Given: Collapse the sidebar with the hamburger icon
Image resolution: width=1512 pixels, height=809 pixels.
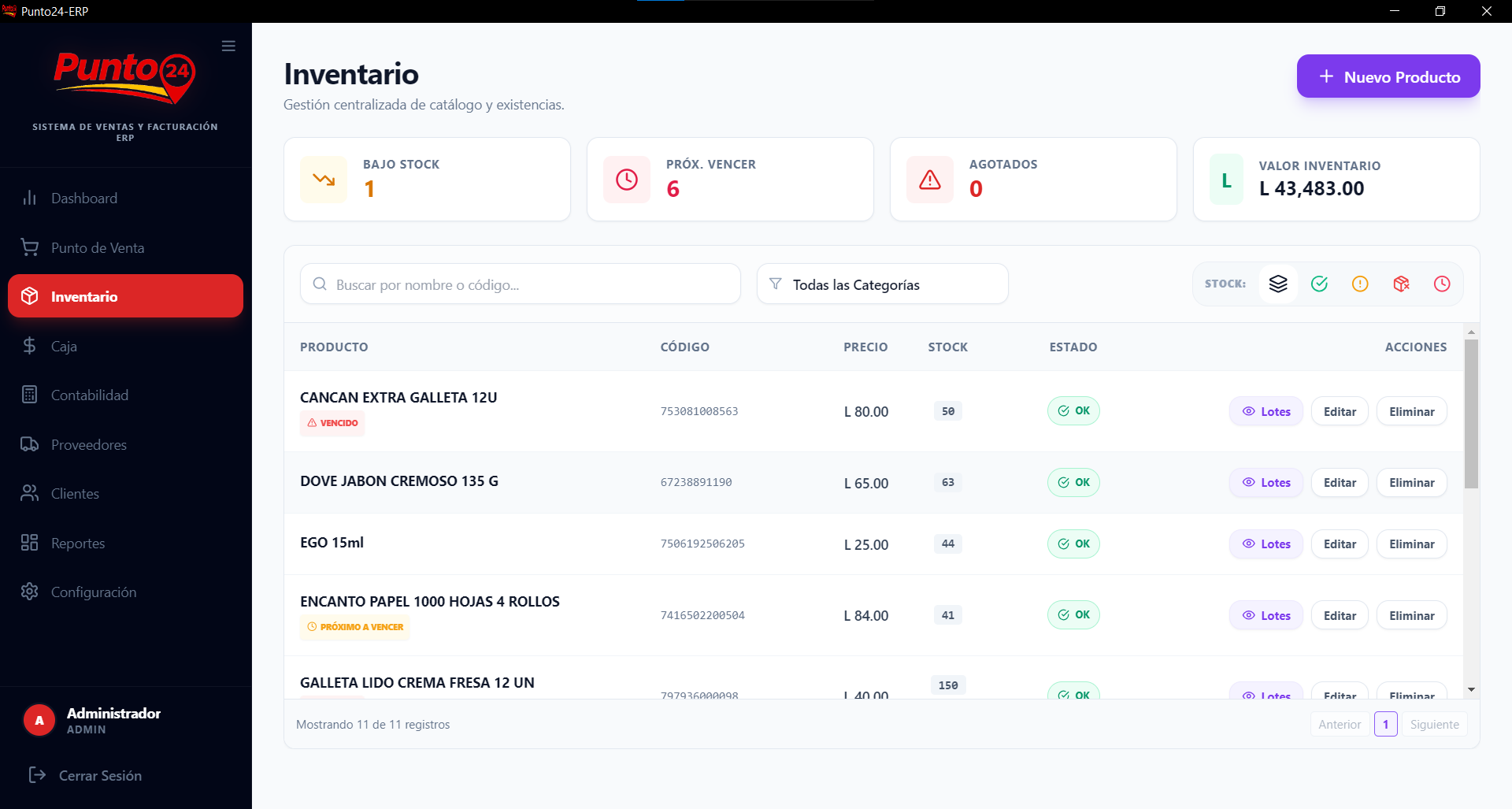Looking at the screenshot, I should coord(228,46).
